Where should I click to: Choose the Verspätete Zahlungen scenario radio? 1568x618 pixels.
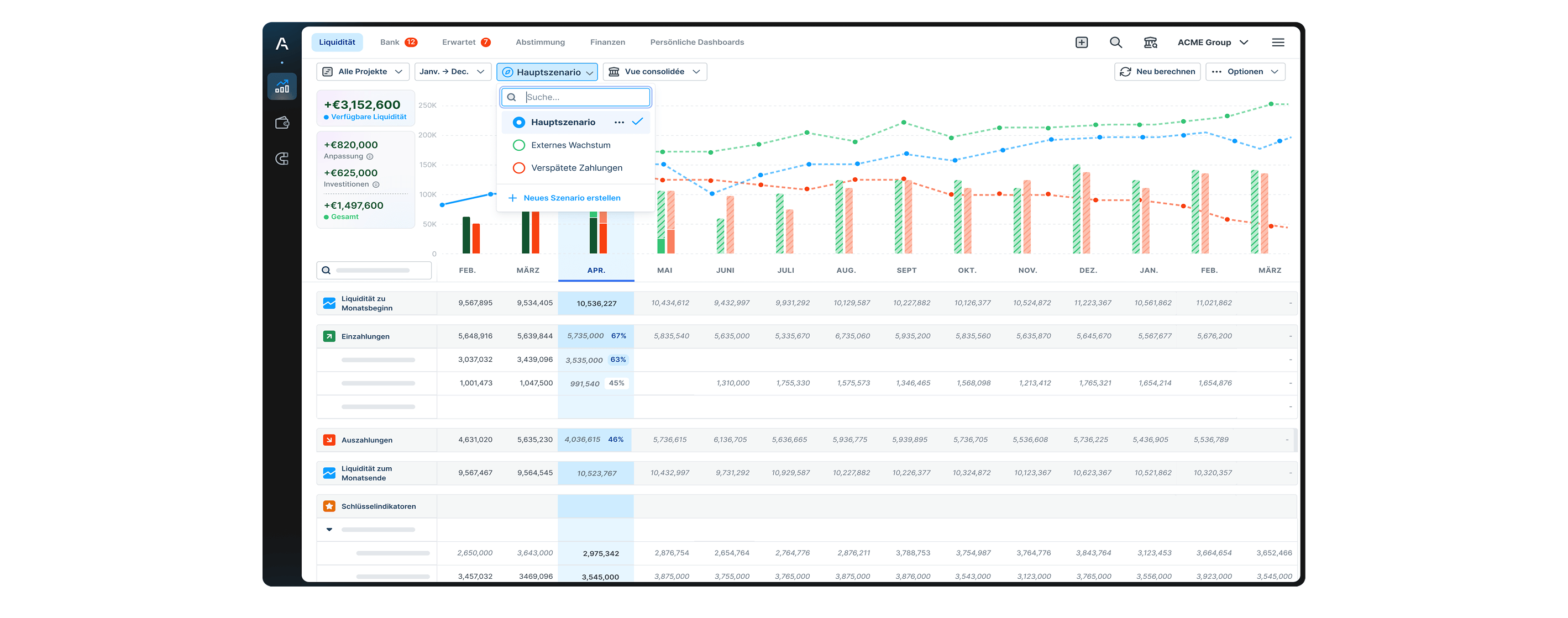pos(518,168)
